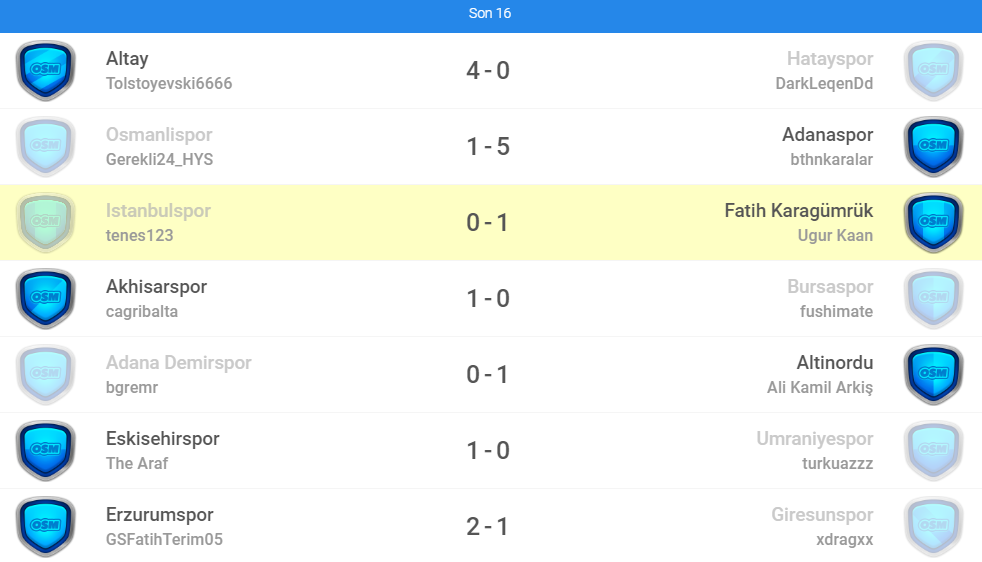Click Altay's team shield badge
982x562 pixels.
pyautogui.click(x=46, y=70)
